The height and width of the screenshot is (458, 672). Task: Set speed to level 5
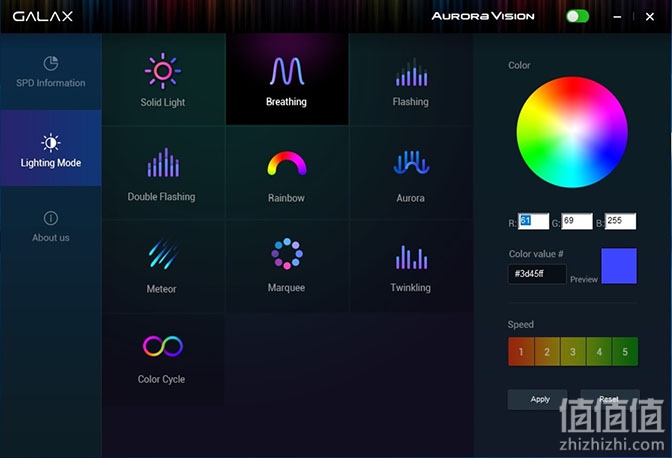click(625, 352)
